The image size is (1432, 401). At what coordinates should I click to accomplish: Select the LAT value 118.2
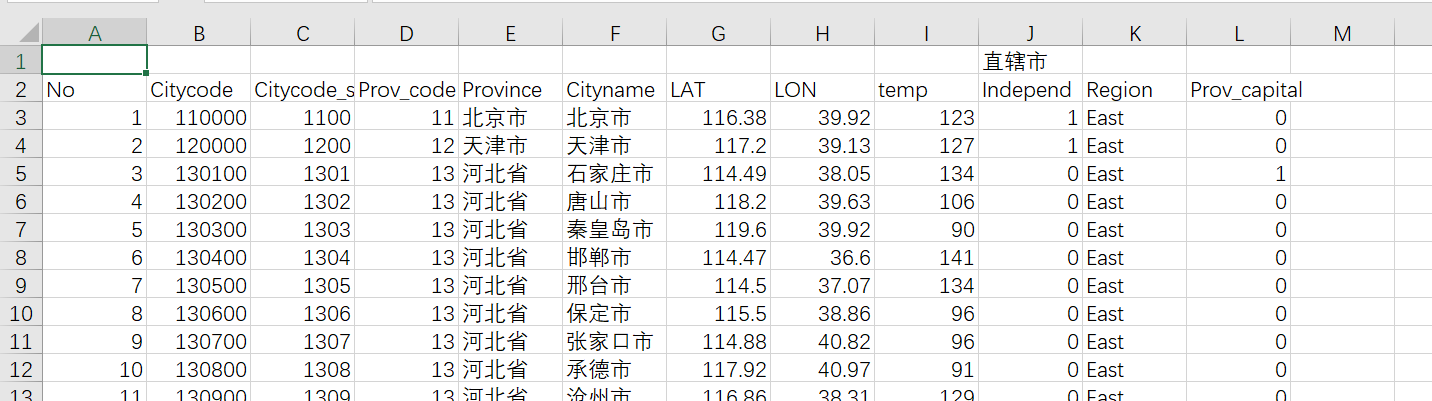(x=718, y=202)
